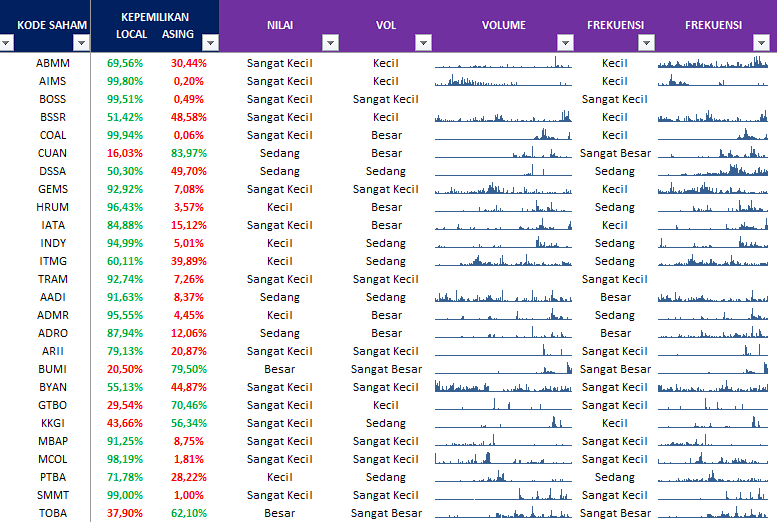Screen dimensions: 777x522
Task: Click KKGI's foreign ownership 56,34% cell
Action: [x=188, y=423]
